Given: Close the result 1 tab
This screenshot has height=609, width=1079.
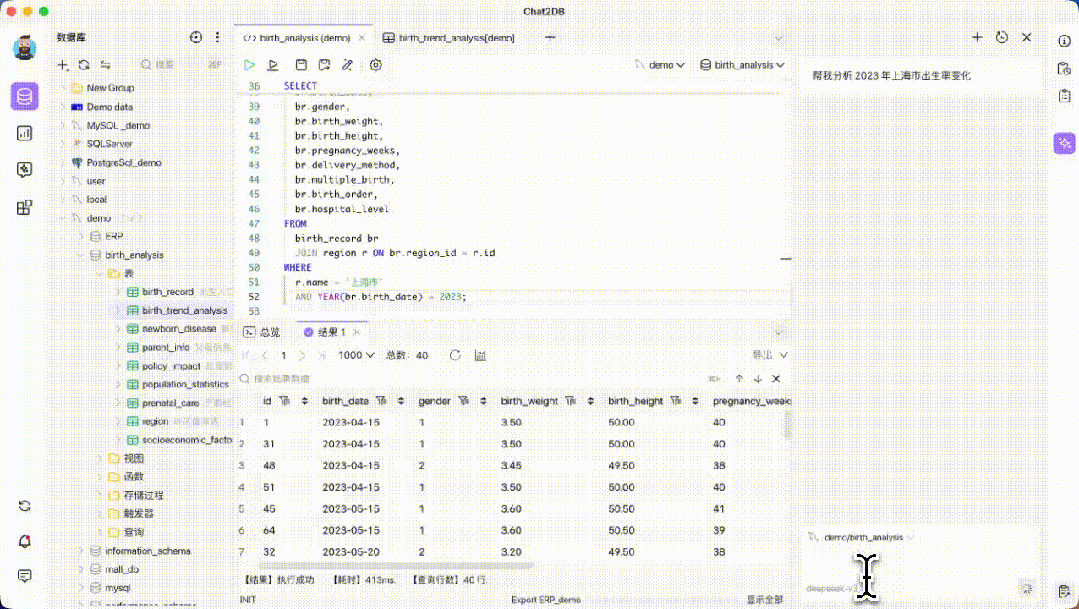Looking at the screenshot, I should [356, 332].
